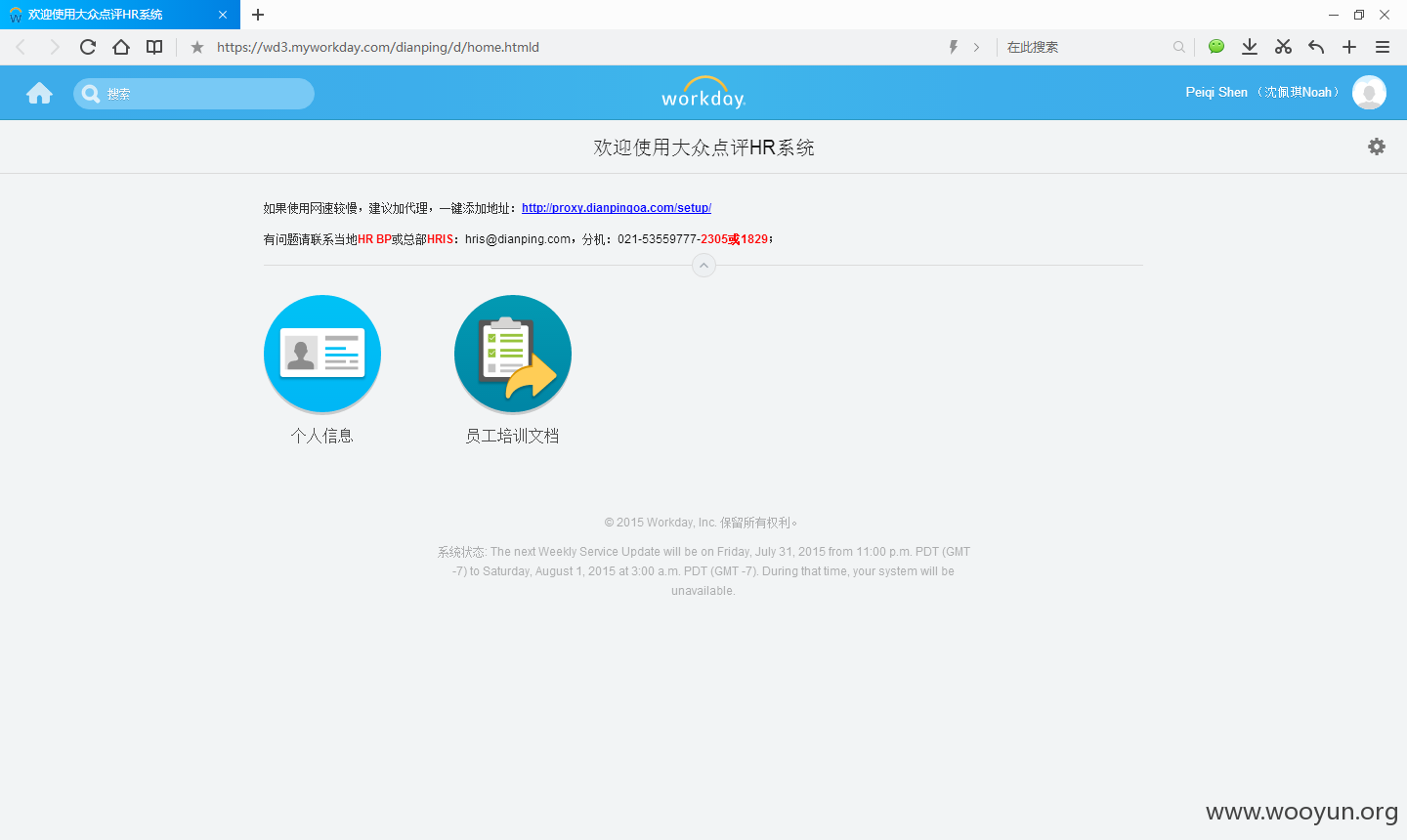This screenshot has height=840, width=1407.
Task: Click the address bar URL
Action: coord(378,47)
